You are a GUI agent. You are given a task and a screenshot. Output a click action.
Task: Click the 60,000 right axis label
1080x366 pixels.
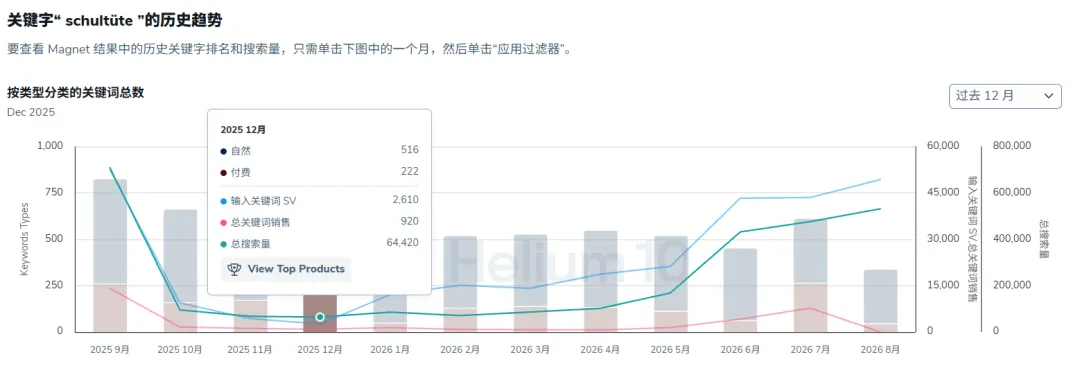[x=943, y=145]
